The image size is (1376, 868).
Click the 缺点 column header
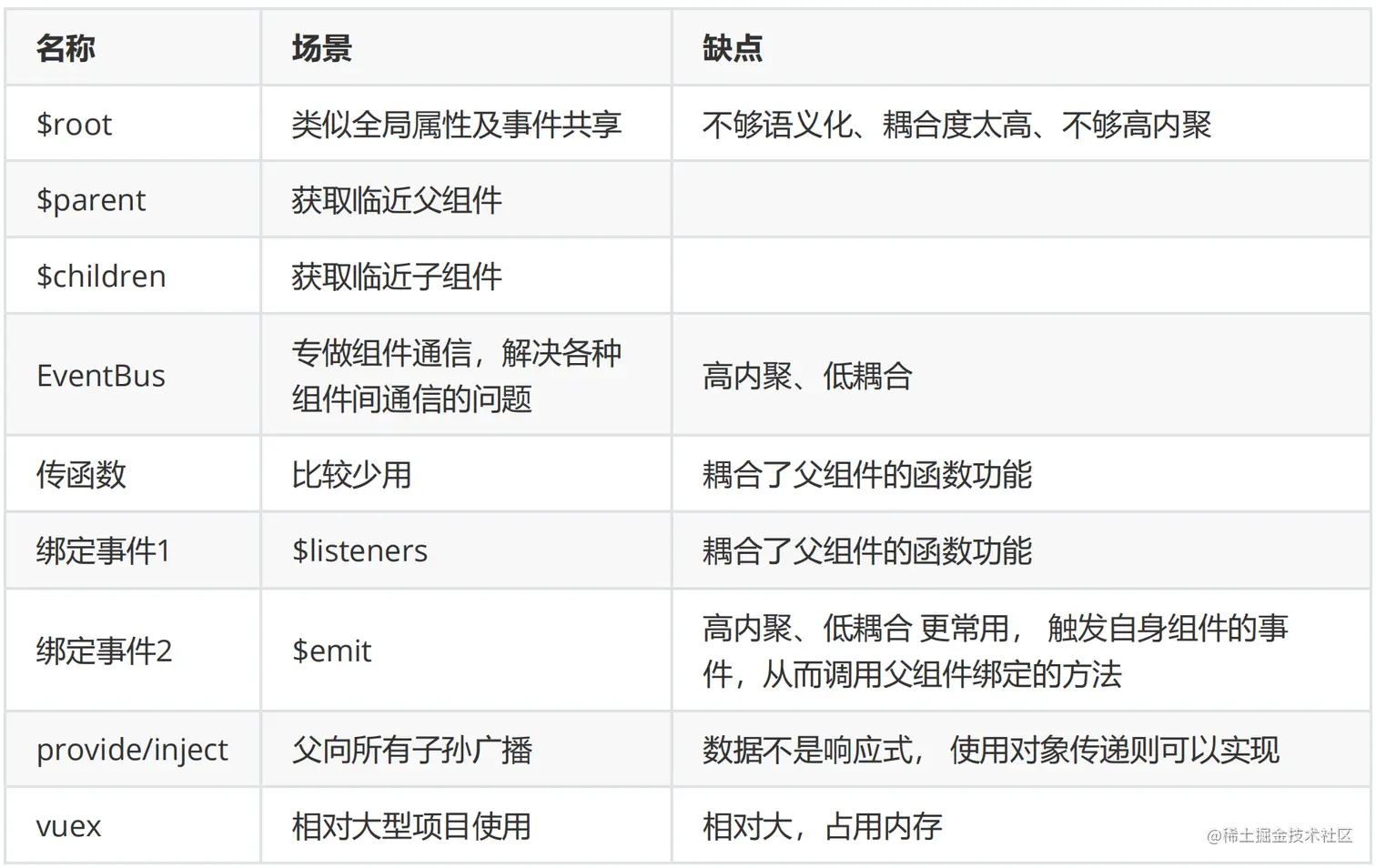732,47
